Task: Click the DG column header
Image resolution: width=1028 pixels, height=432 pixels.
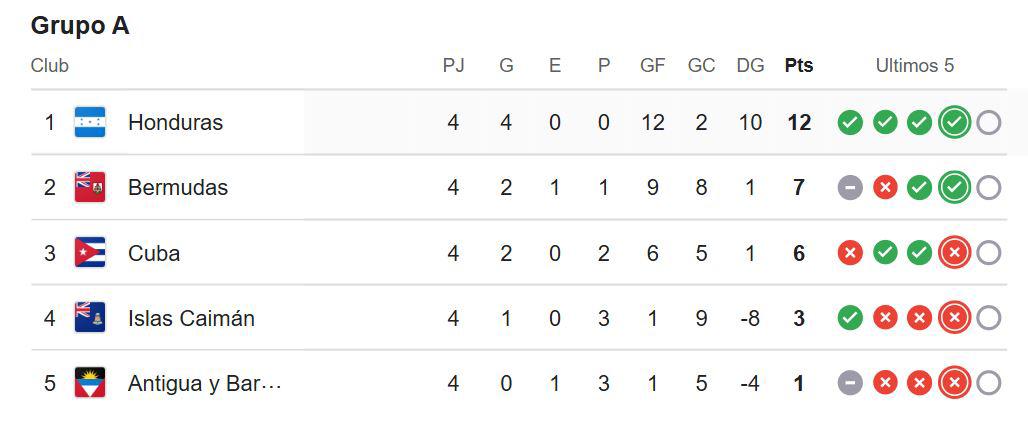Action: tap(750, 66)
